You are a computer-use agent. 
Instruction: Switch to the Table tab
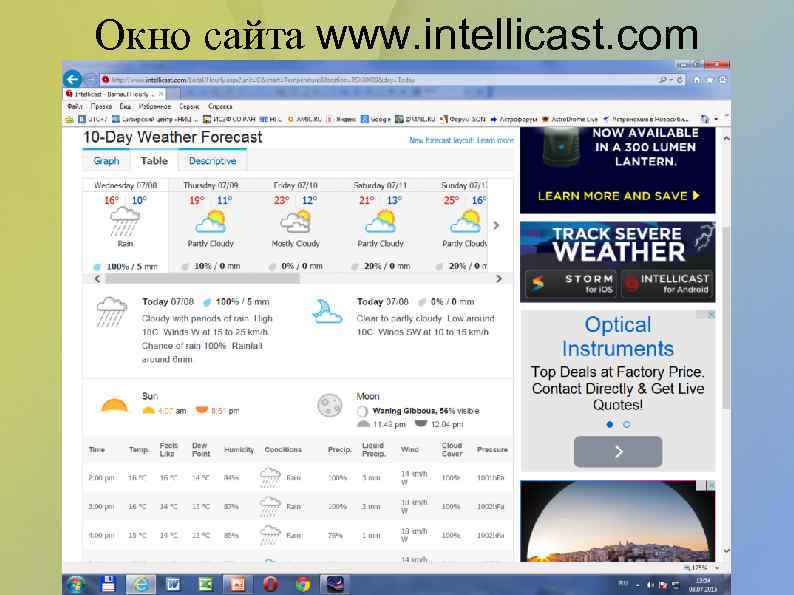click(x=154, y=161)
